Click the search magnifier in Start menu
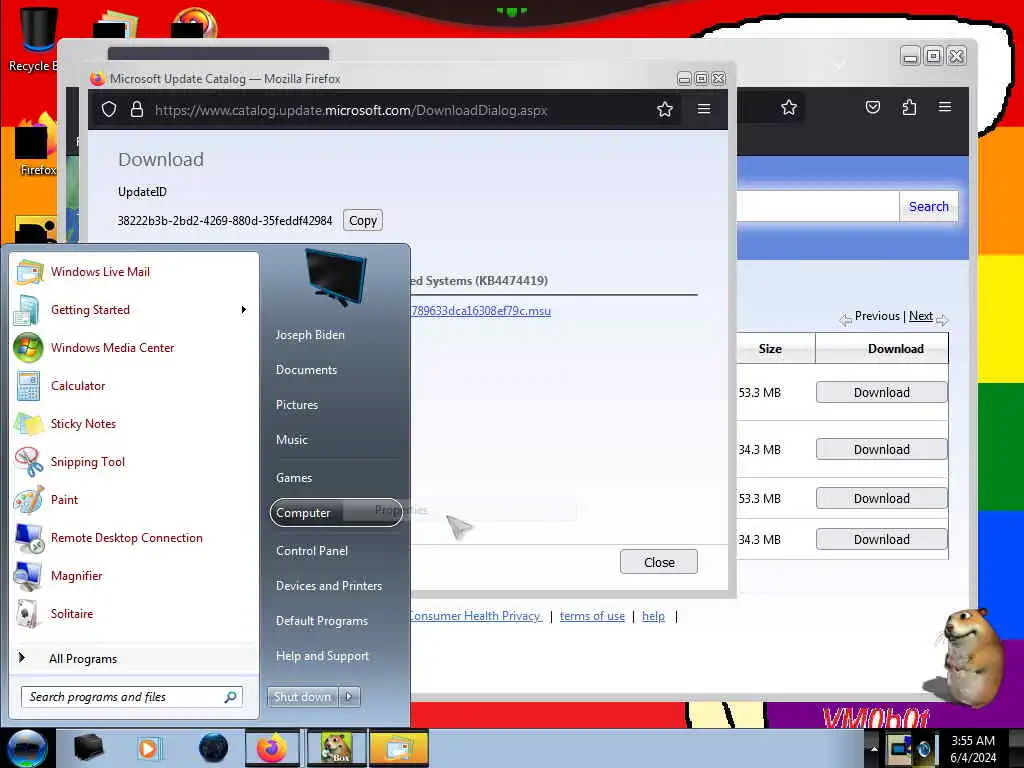 click(x=231, y=697)
